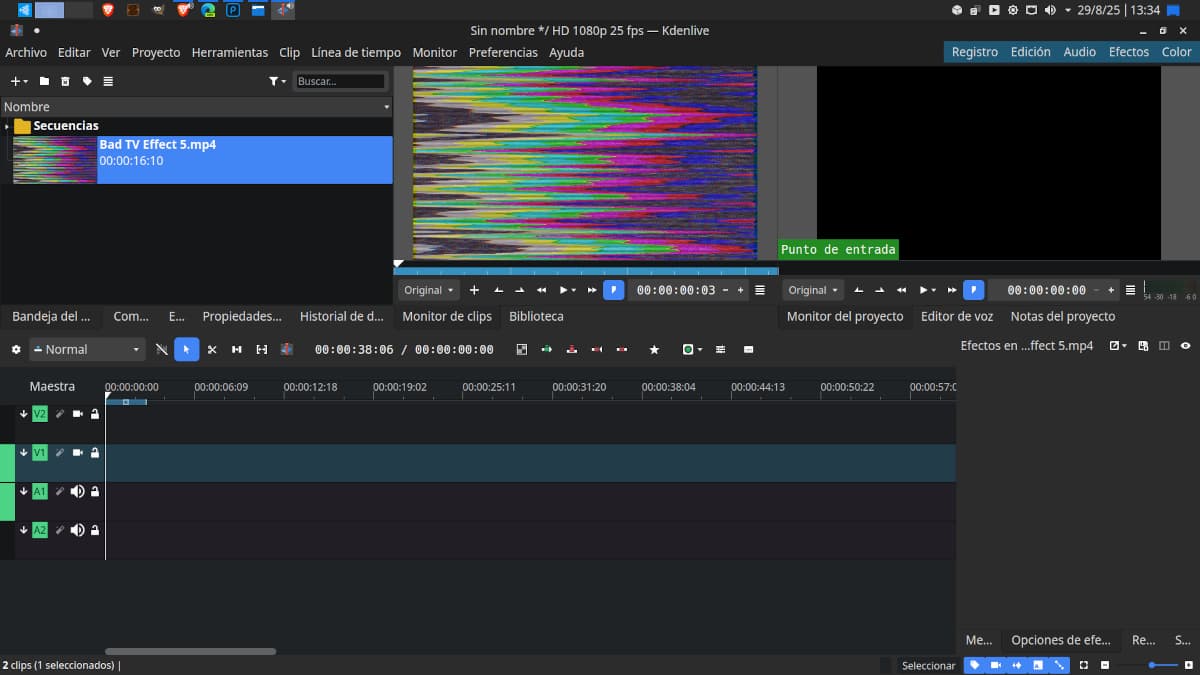This screenshot has width=1200, height=675.
Task: Open the Línea de tiempo menu
Action: (355, 52)
